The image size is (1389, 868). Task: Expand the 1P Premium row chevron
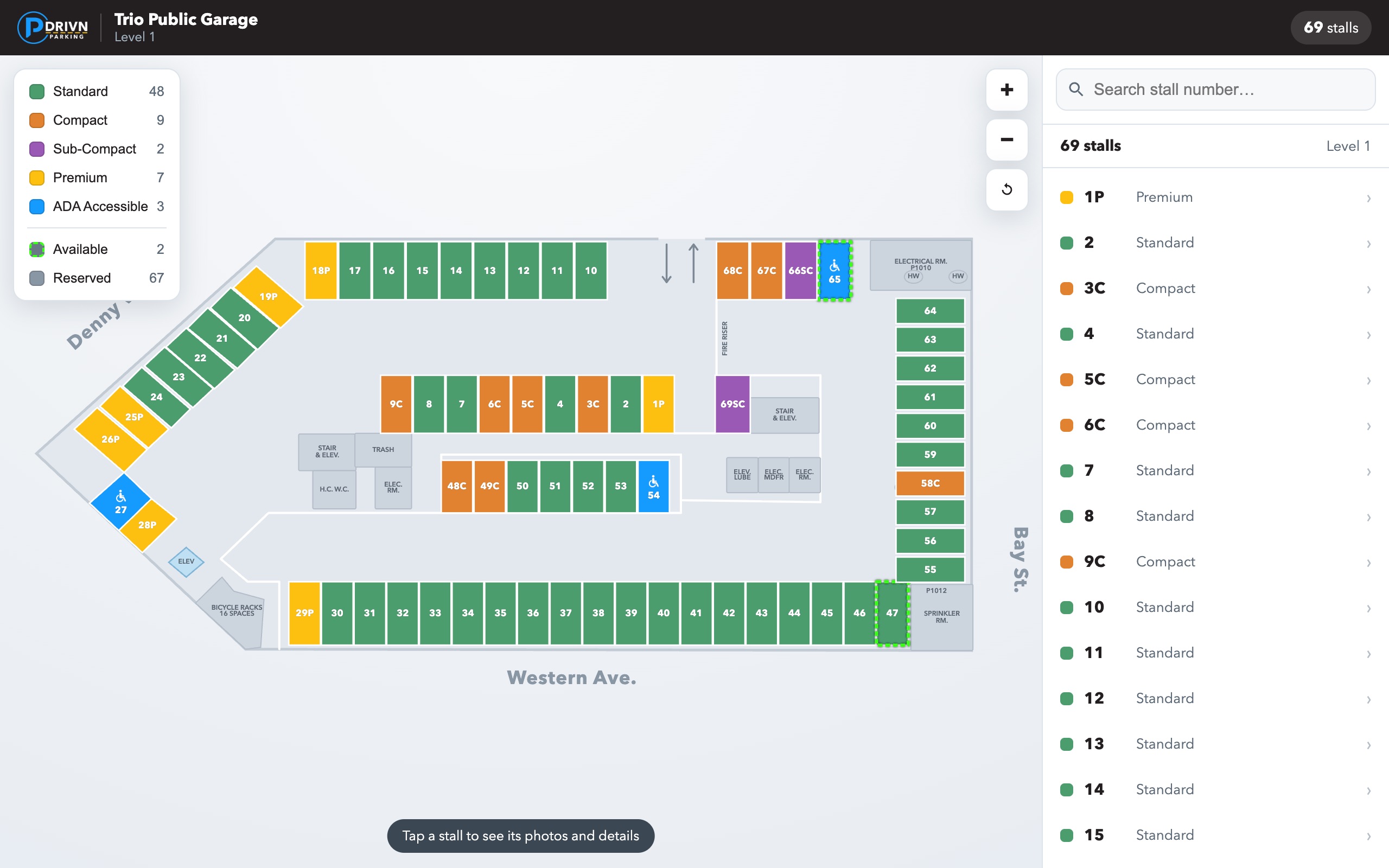point(1369,198)
